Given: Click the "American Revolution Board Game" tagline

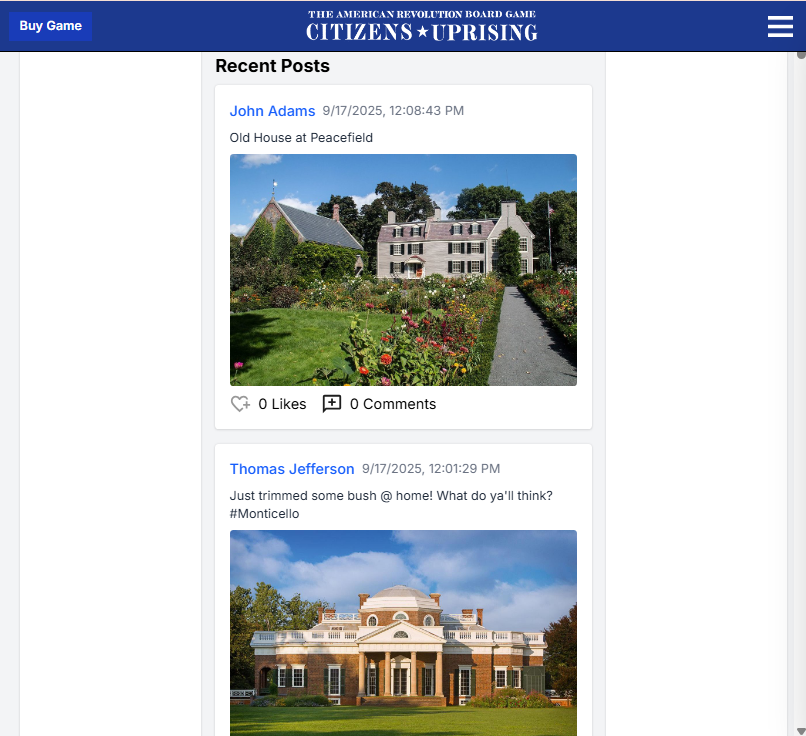Looking at the screenshot, I should click(x=422, y=14).
